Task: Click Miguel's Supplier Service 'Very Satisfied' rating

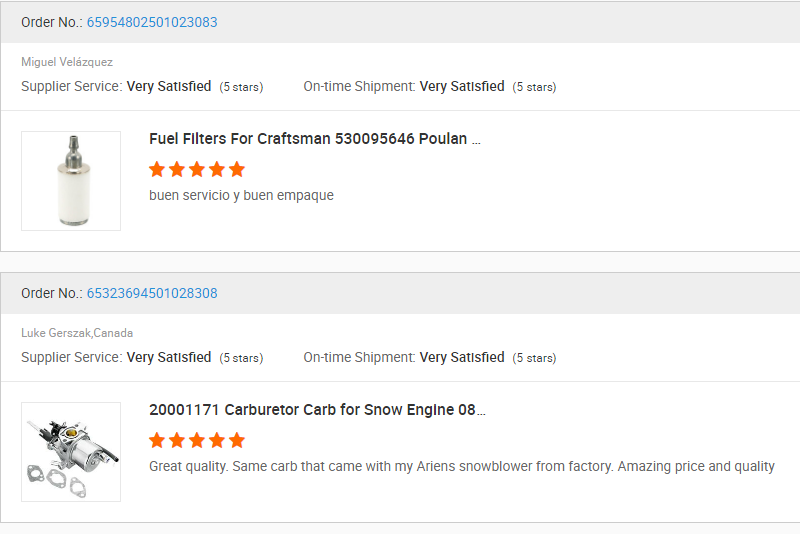Action: point(169,86)
